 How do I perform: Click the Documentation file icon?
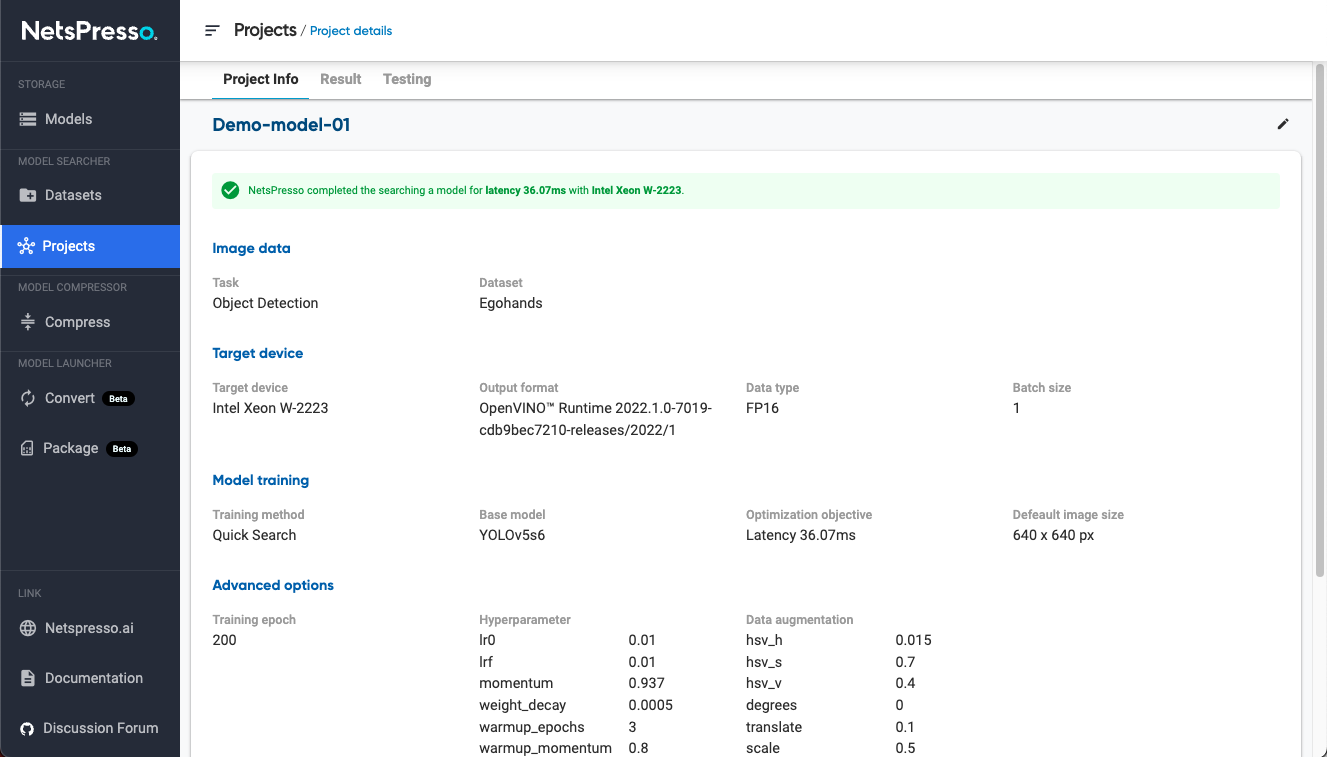click(x=28, y=678)
